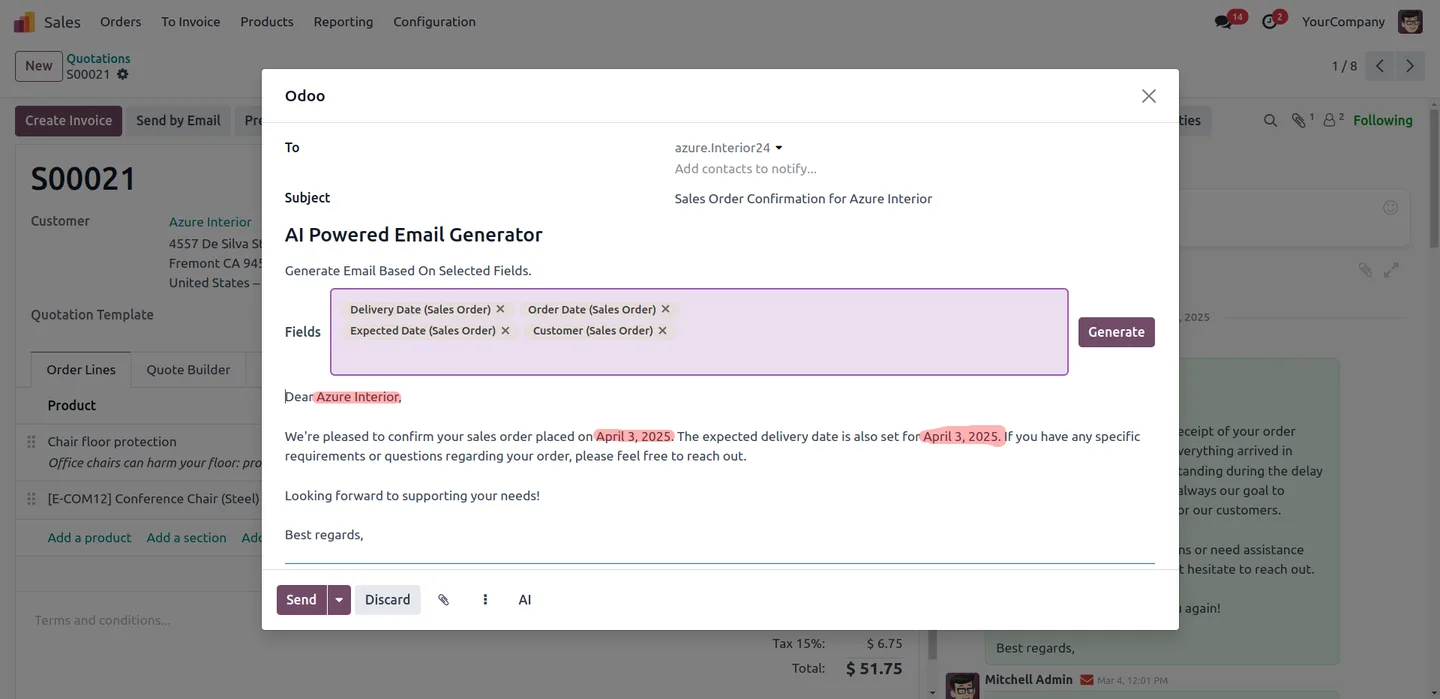
Task: Click Following status button
Action: coord(1383,121)
